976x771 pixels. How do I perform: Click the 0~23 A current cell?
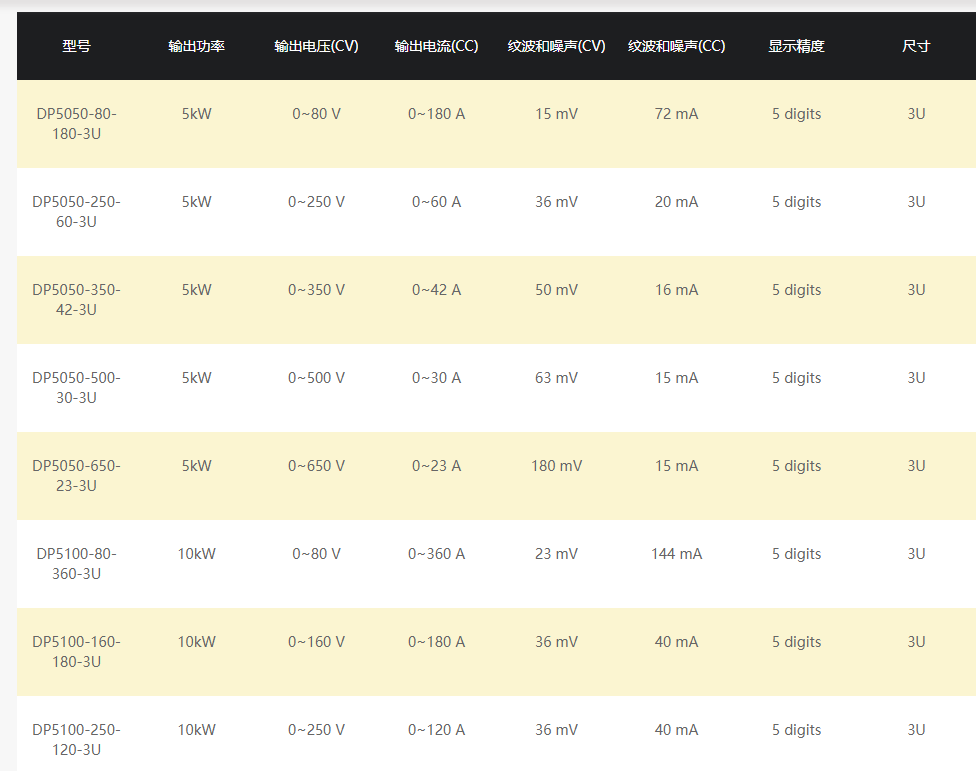pyautogui.click(x=436, y=466)
